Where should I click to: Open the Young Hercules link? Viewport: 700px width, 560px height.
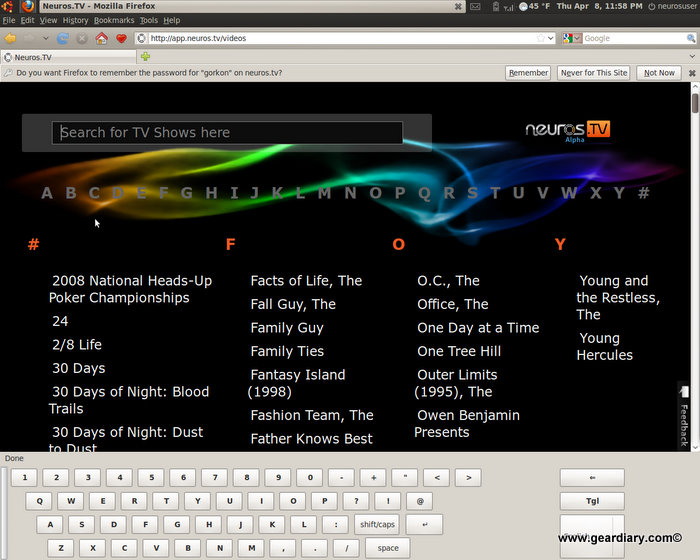point(604,347)
